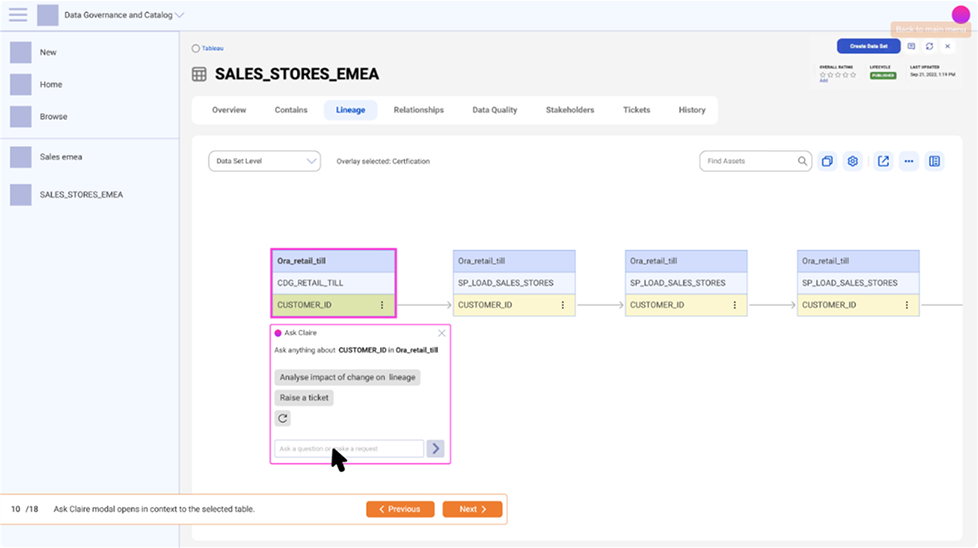
Task: Open the magenta user avatar
Action: click(x=961, y=14)
